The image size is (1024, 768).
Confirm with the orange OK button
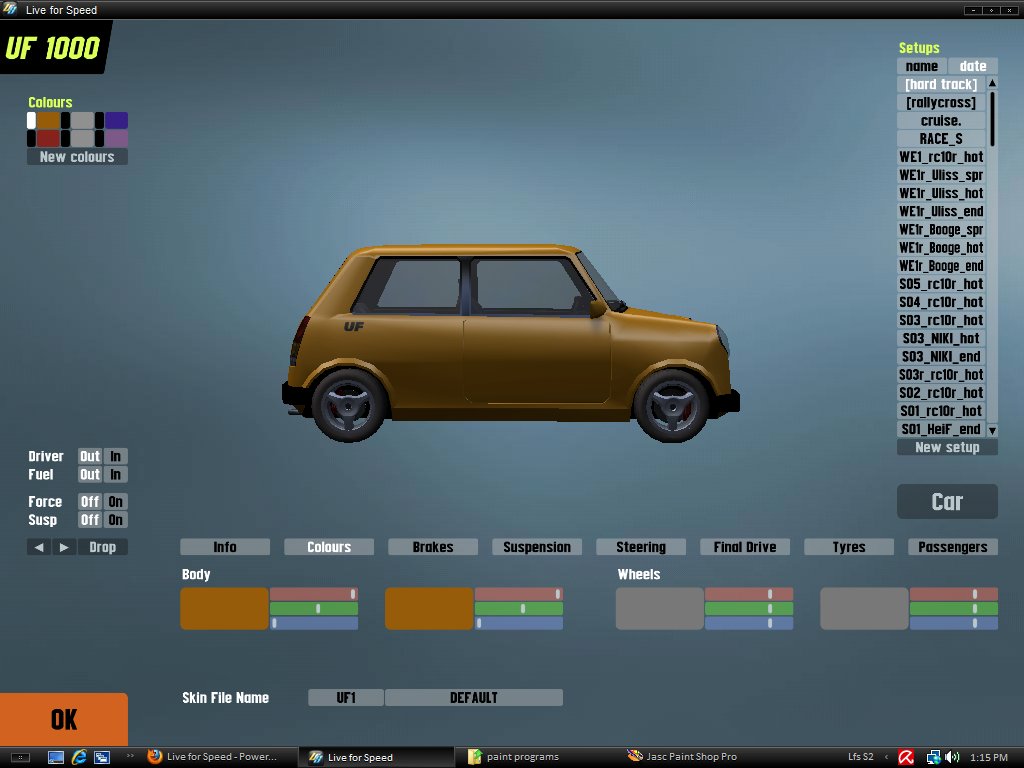pos(64,719)
